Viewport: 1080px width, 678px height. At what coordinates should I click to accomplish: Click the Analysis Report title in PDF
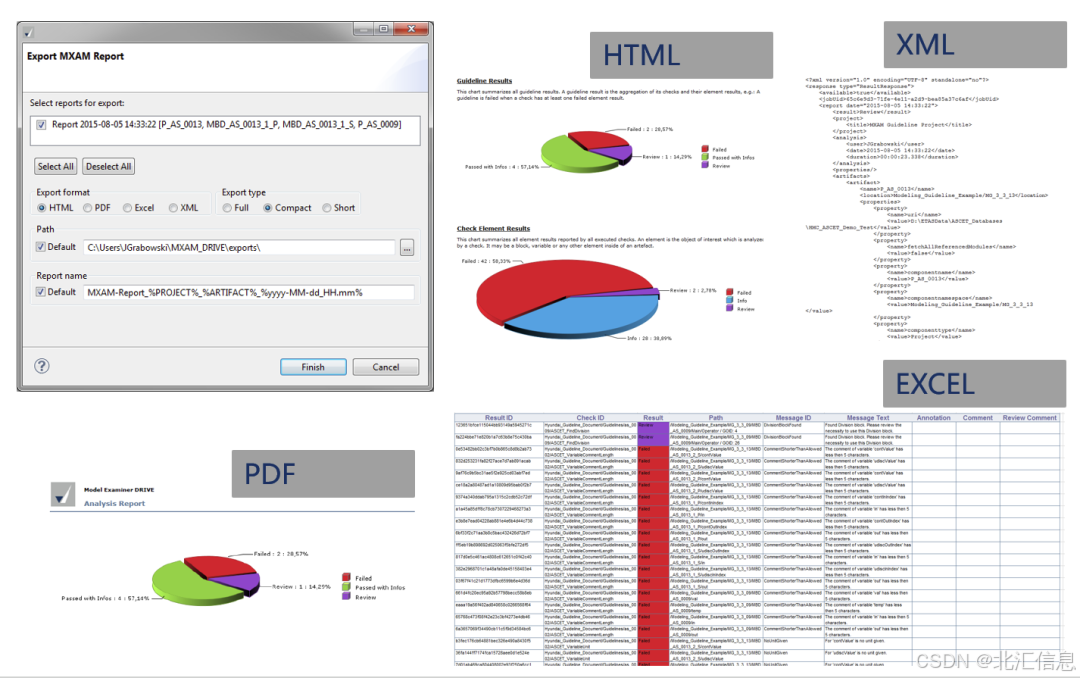pyautogui.click(x=114, y=504)
